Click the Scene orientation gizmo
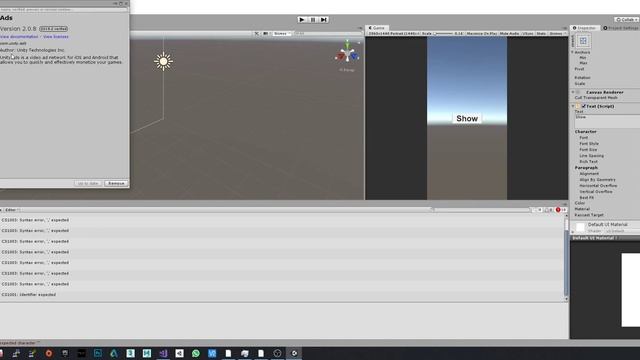The image size is (640, 360). (347, 53)
